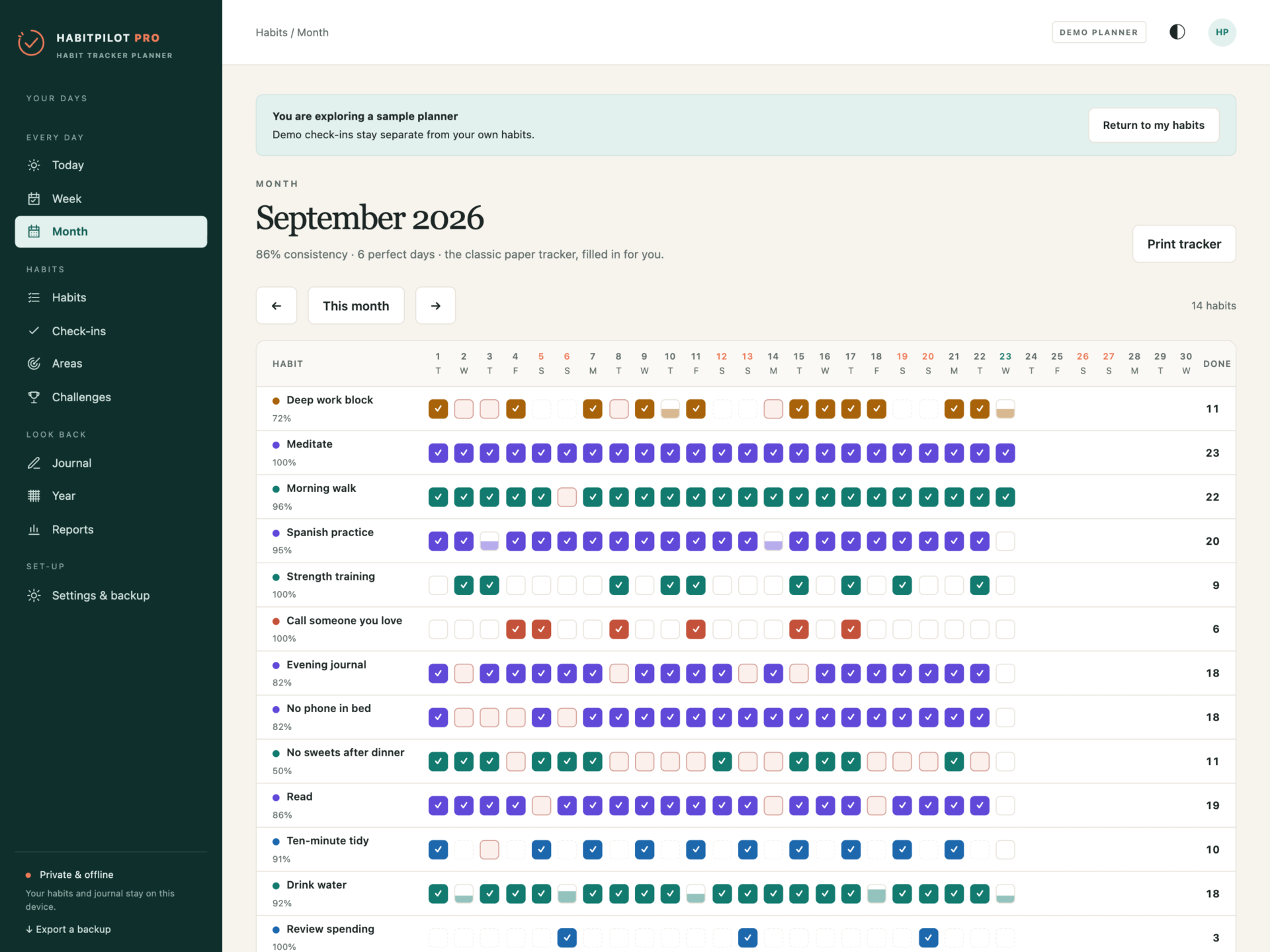Image resolution: width=1270 pixels, height=952 pixels.
Task: Uncheck Call someone you love on day 4
Action: point(515,629)
